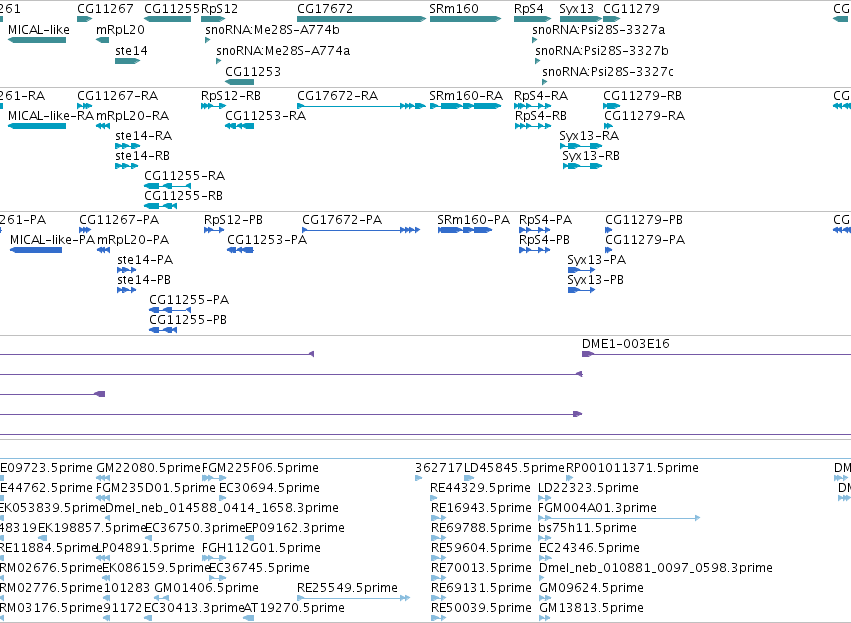Click the SRm160-RA transcript label
This screenshot has height=623, width=851.
pos(466,96)
